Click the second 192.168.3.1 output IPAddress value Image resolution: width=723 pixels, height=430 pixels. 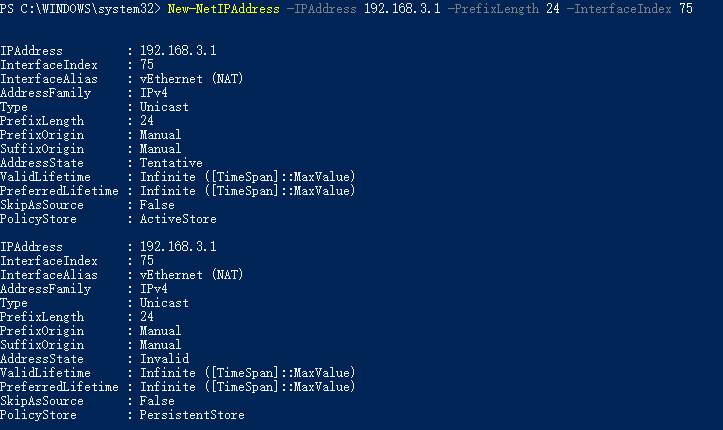pos(178,247)
